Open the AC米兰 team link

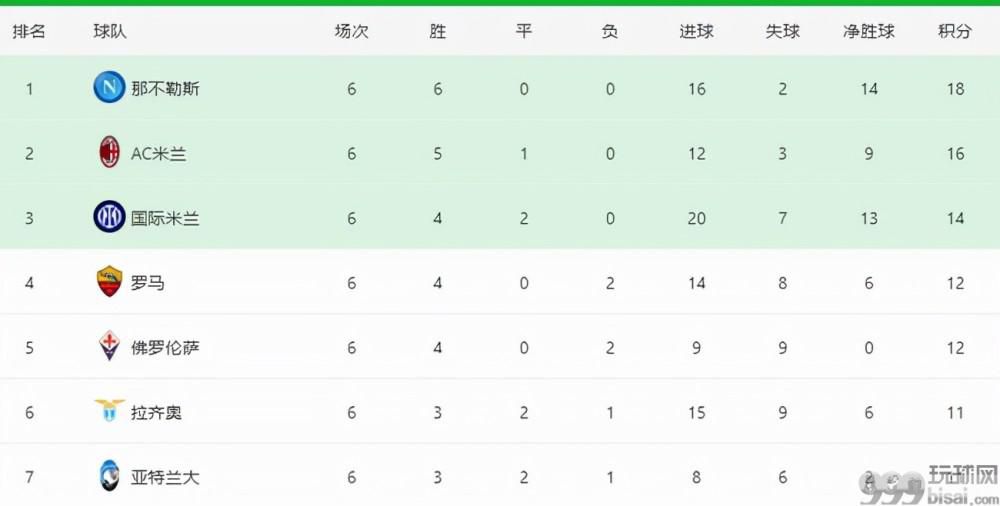[x=159, y=154]
